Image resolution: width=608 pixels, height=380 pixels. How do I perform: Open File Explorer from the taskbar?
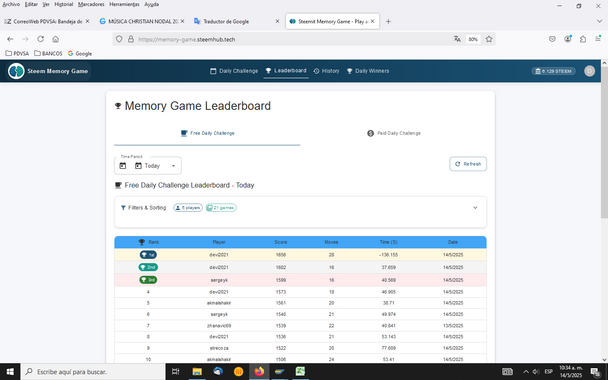click(x=197, y=371)
